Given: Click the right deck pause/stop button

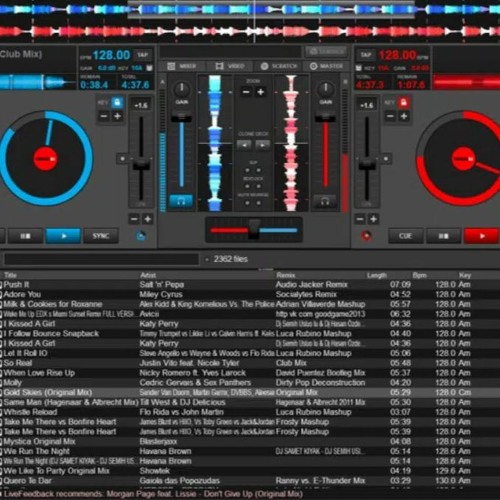Looking at the screenshot, I should [x=443, y=236].
